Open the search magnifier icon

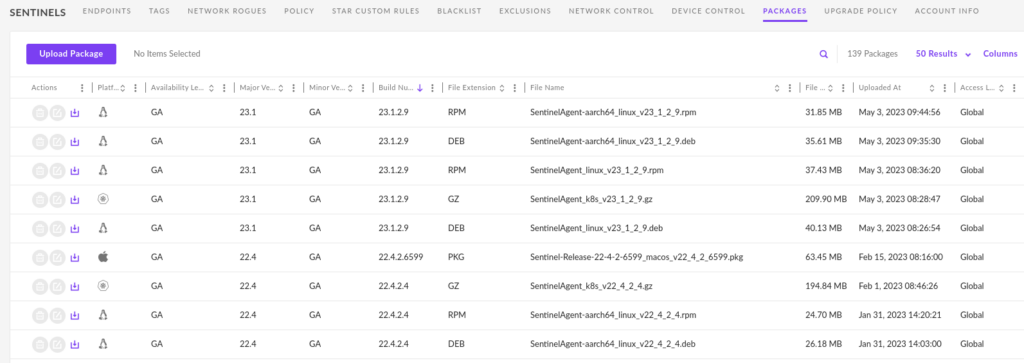click(x=824, y=54)
